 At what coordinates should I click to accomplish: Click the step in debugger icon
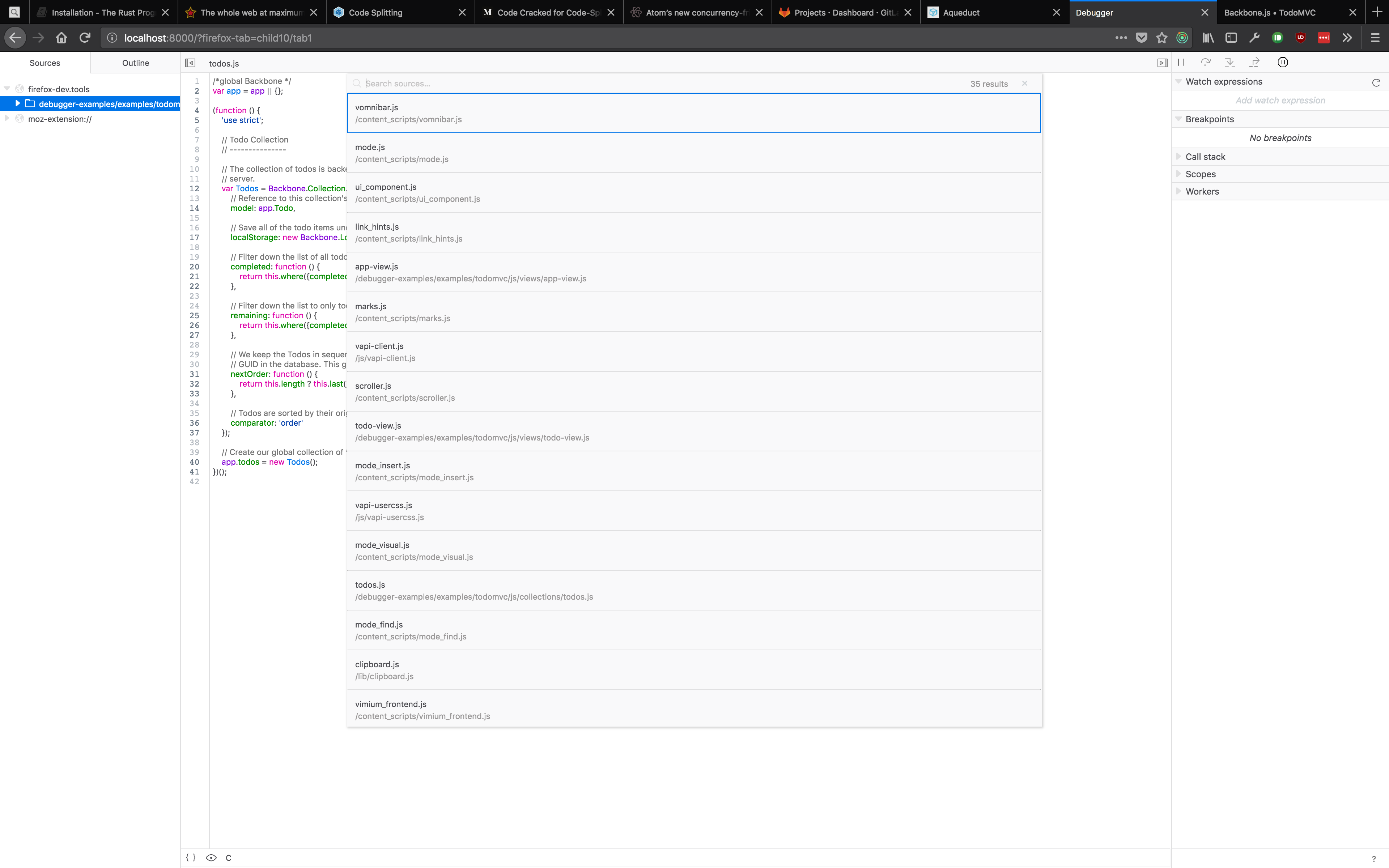pyautogui.click(x=1229, y=63)
